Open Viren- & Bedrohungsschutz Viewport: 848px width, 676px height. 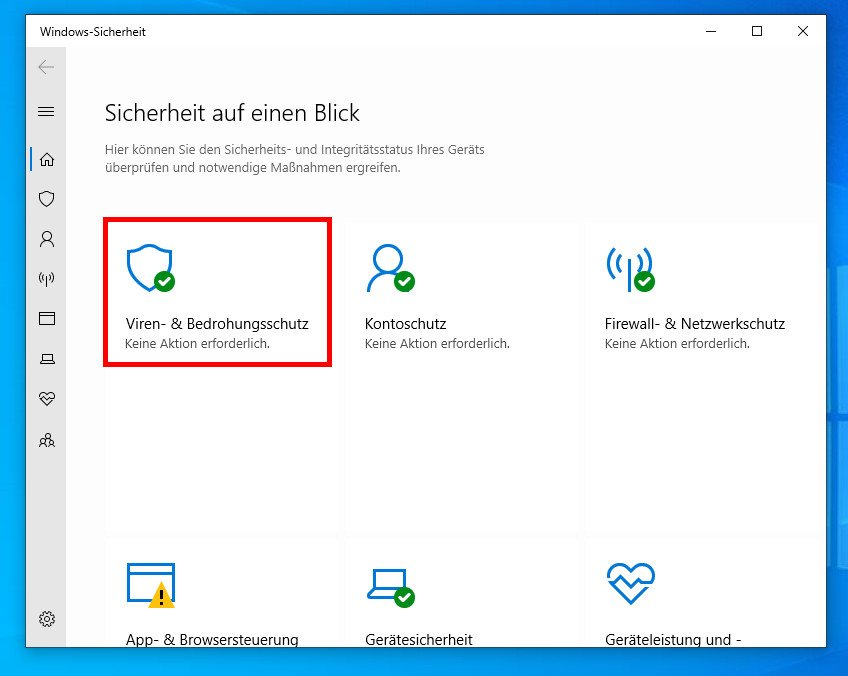pos(217,324)
